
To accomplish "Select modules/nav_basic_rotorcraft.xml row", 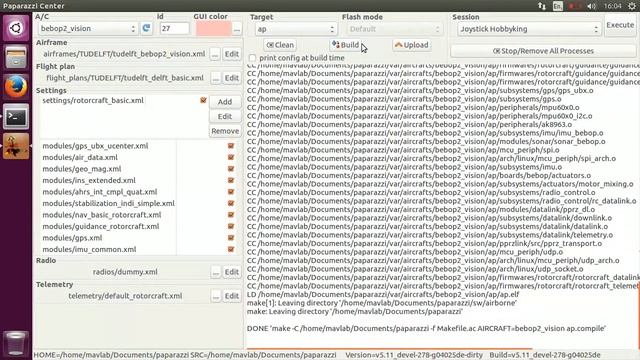I will (138, 215).
